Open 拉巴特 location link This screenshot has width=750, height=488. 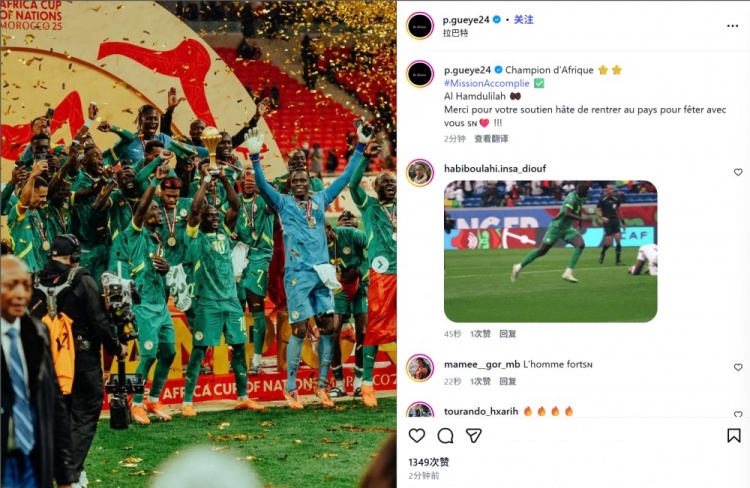point(455,33)
